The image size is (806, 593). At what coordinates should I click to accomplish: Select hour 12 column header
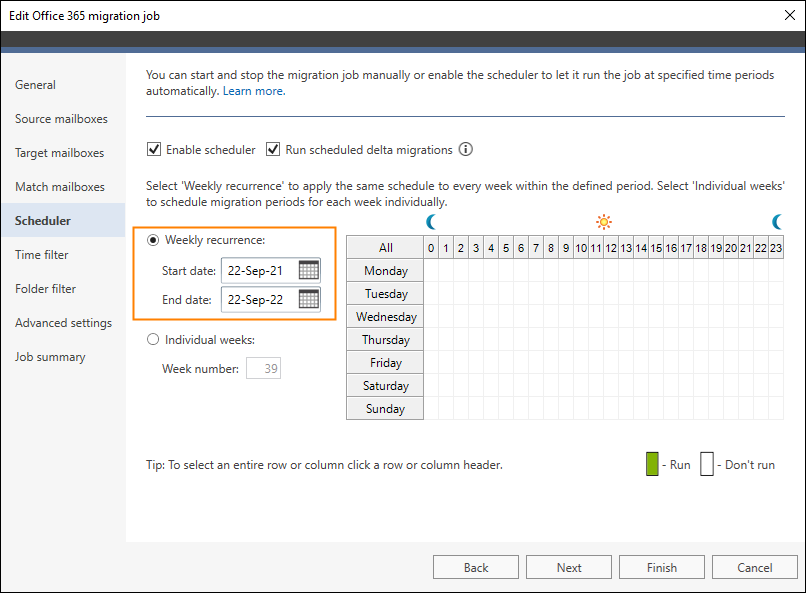[611, 248]
